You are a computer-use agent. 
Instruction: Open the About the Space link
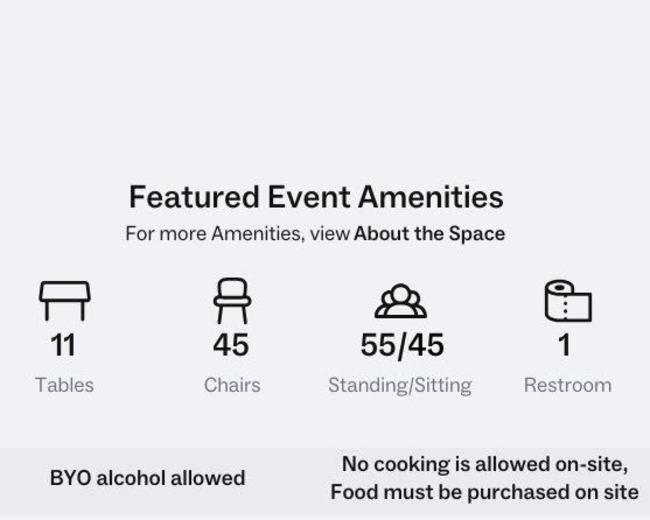(429, 233)
